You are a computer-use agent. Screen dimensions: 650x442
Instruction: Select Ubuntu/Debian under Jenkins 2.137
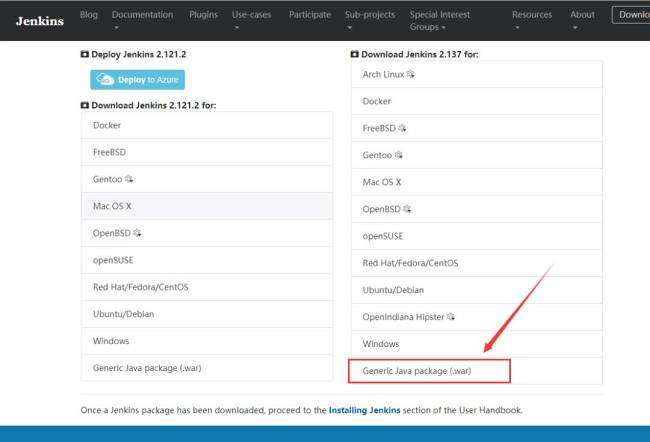477,290
